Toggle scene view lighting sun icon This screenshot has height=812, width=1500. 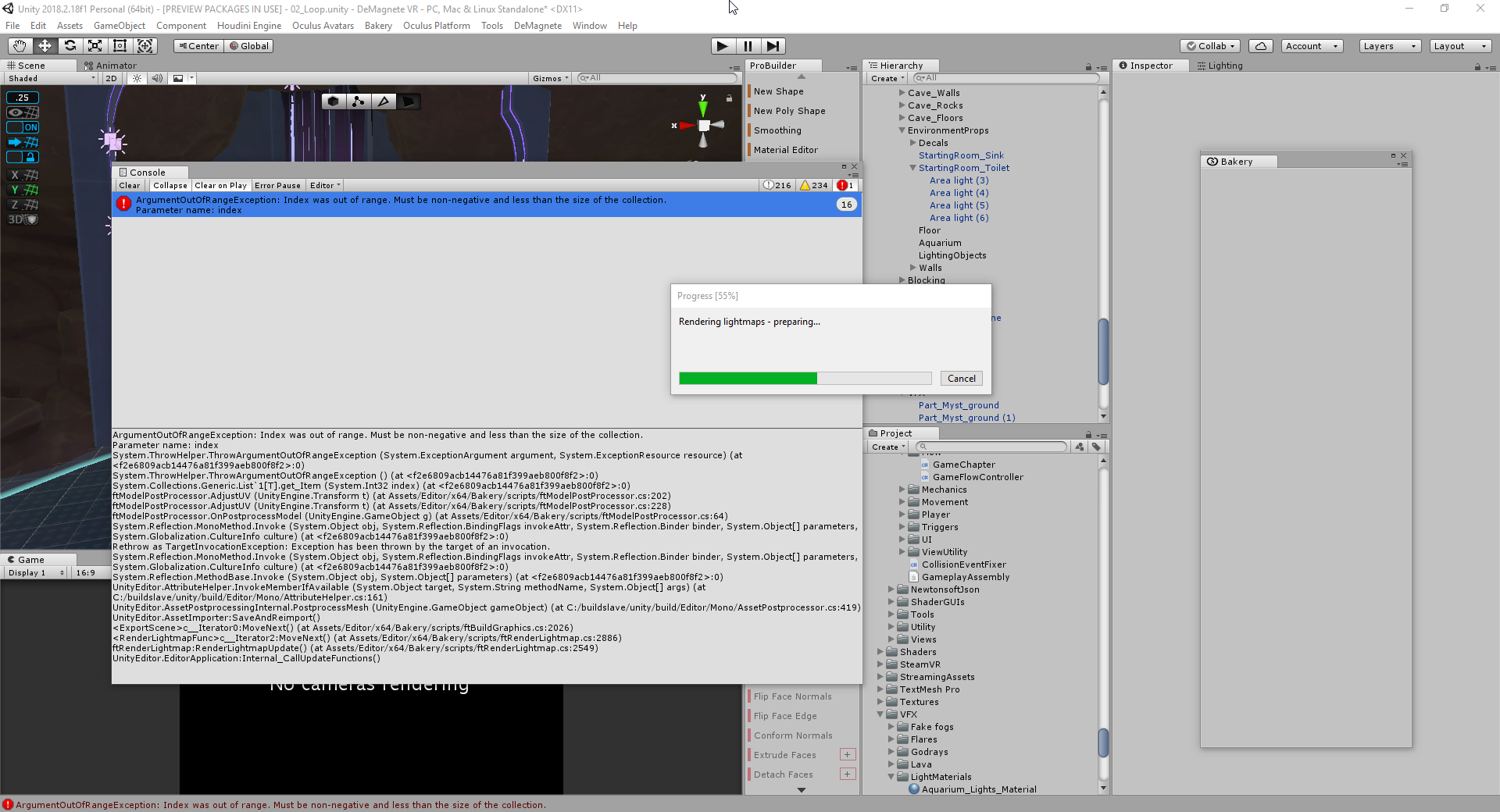(x=137, y=78)
